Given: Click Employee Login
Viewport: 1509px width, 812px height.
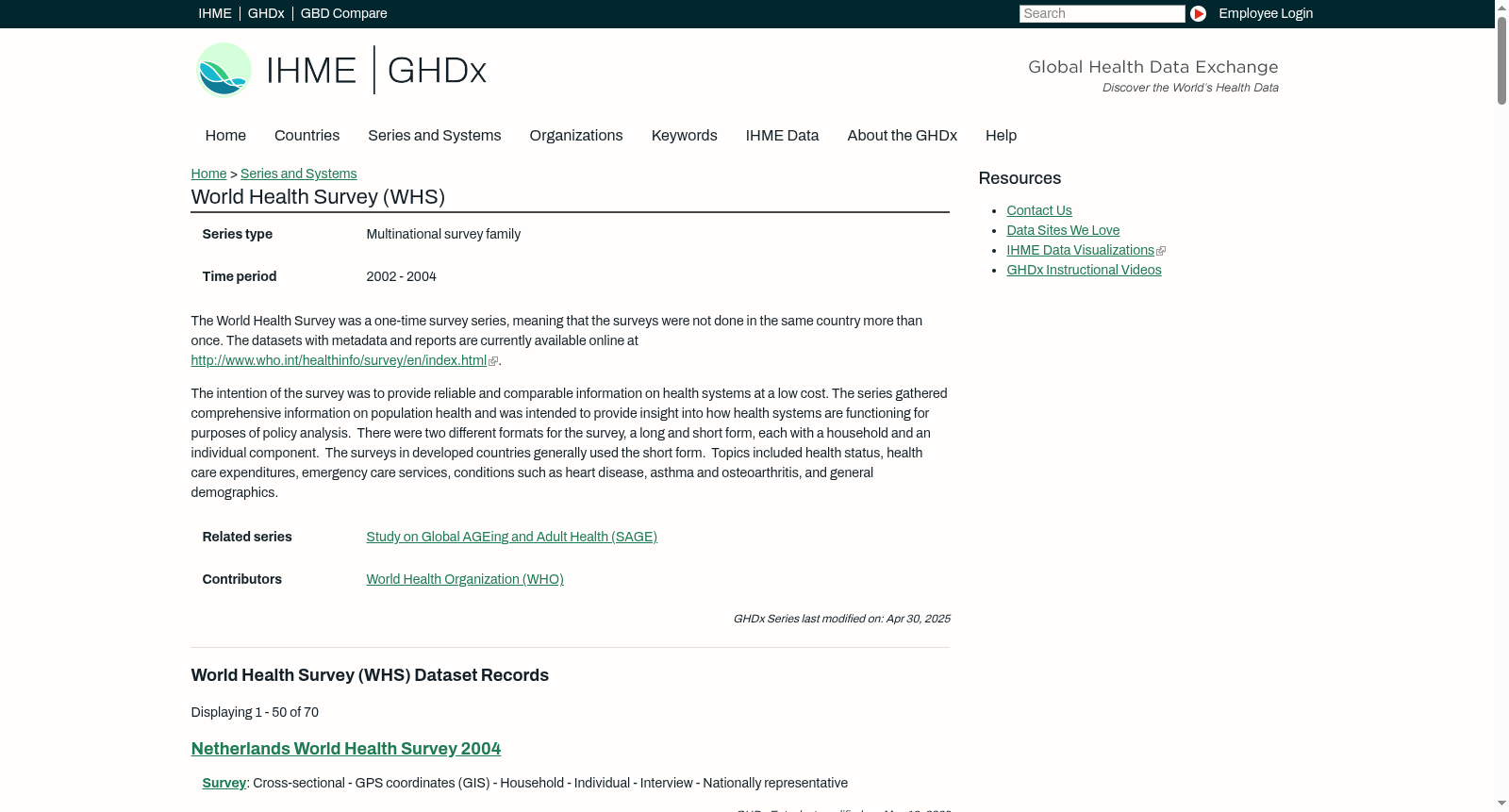Looking at the screenshot, I should tap(1266, 13).
